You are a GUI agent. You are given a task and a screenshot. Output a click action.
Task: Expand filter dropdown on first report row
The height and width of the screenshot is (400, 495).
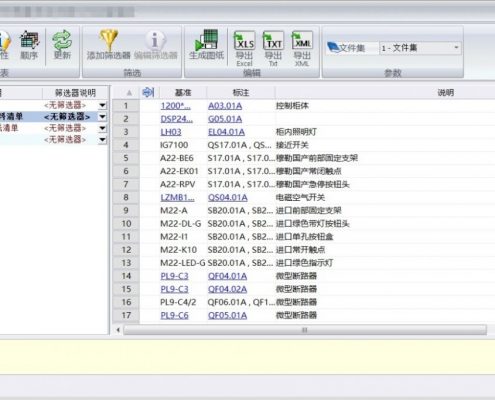102,105
